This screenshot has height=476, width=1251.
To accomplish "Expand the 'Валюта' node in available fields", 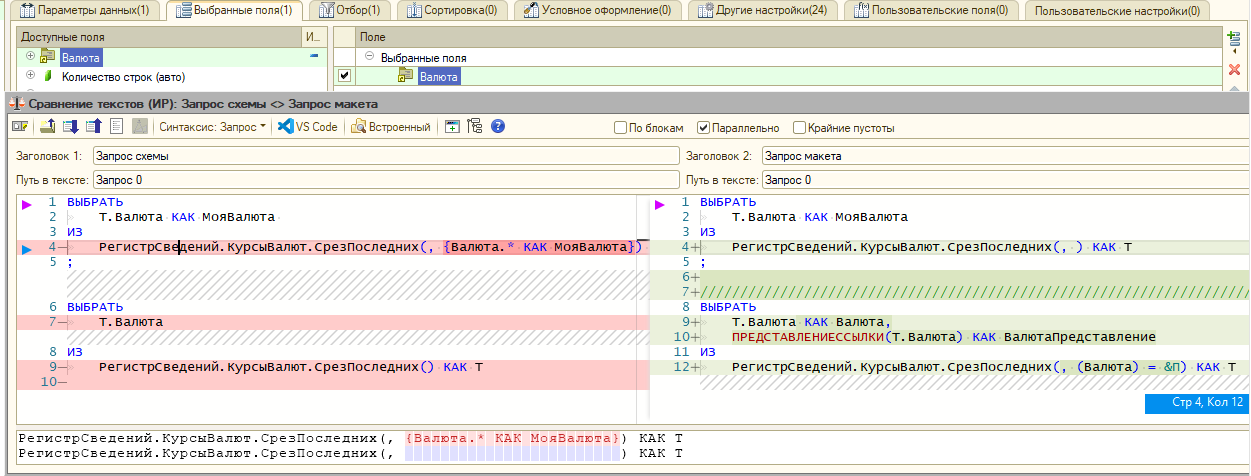I will [x=30, y=57].
